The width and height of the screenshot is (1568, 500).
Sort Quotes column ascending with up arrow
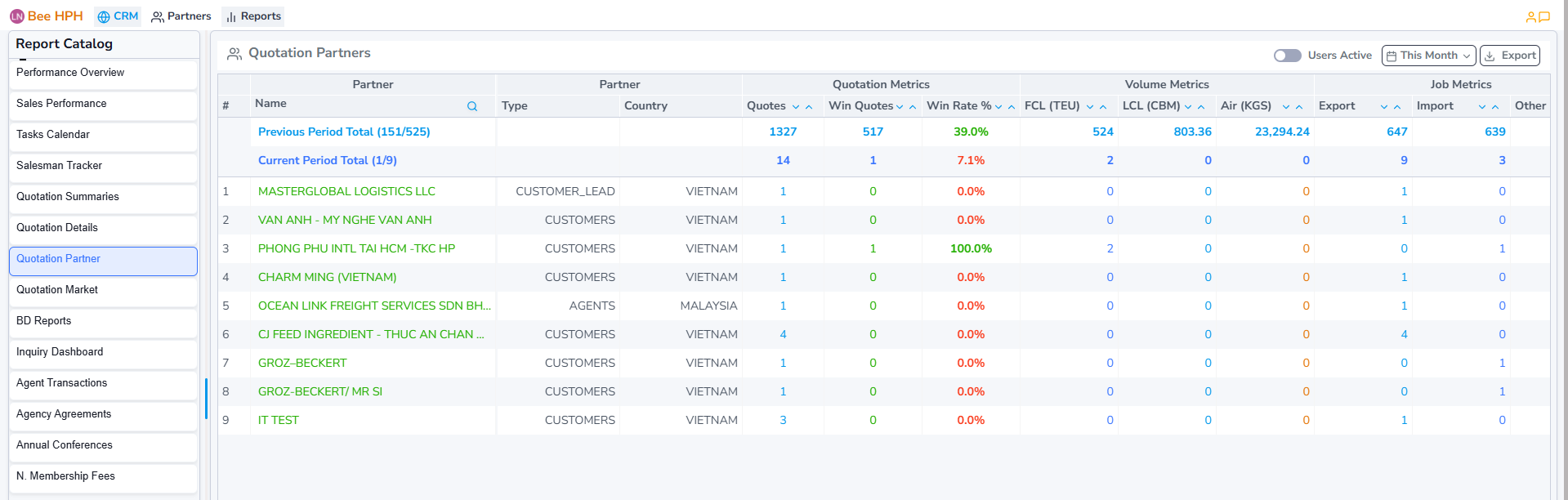click(x=809, y=107)
